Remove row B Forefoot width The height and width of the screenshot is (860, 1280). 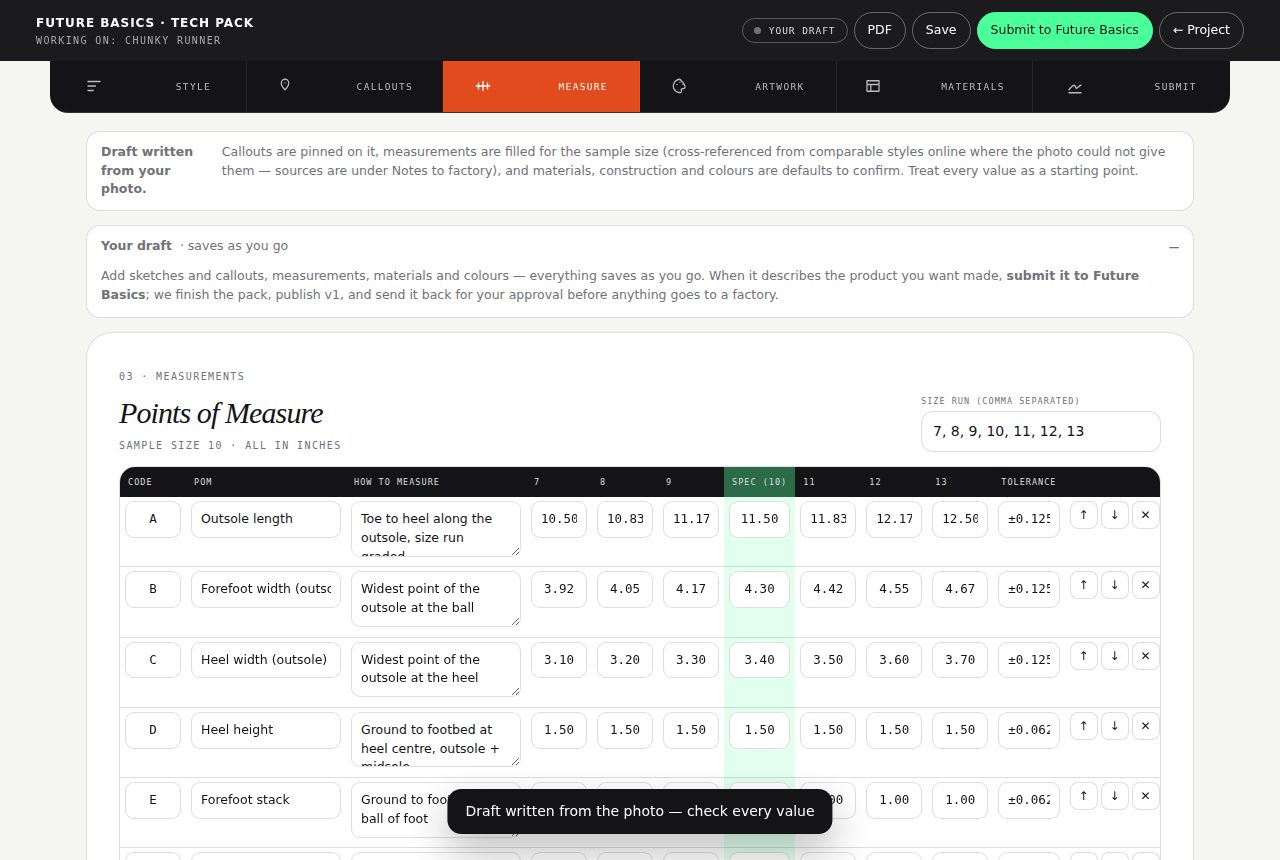[x=1146, y=585]
